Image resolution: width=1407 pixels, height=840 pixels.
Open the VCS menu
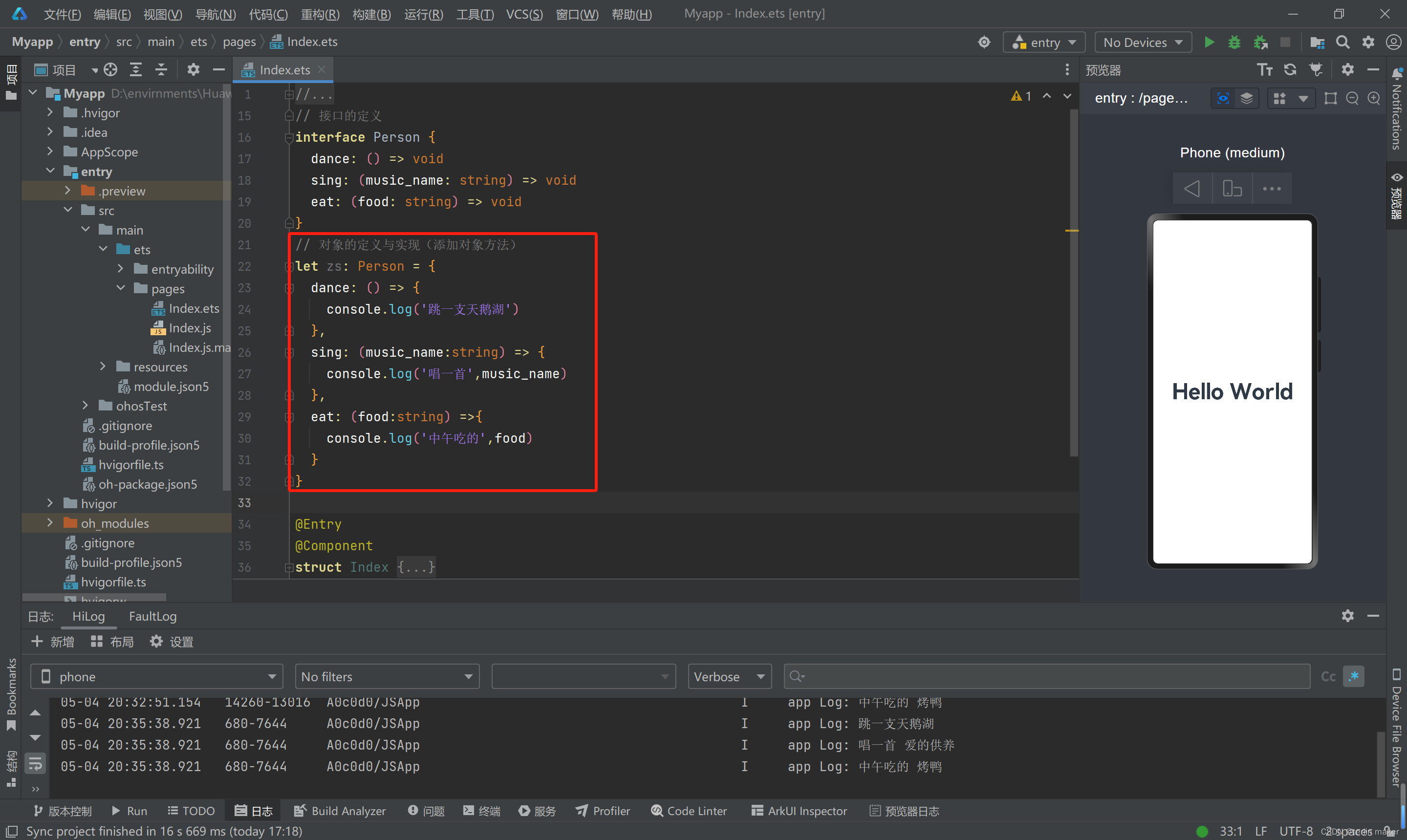coord(523,14)
